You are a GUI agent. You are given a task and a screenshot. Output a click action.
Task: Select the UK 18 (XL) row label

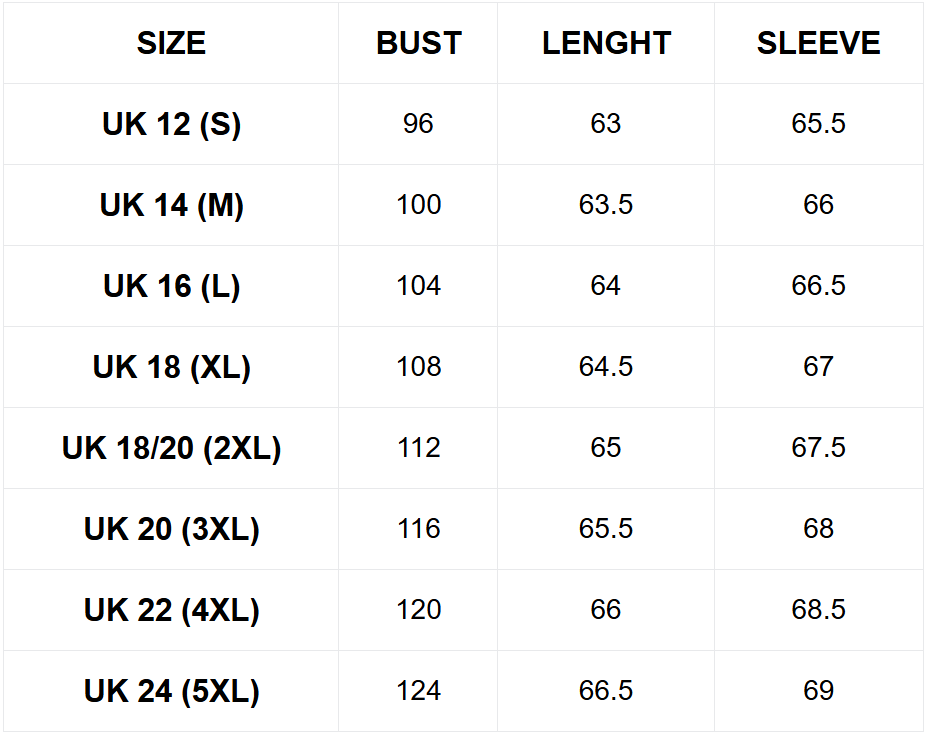pyautogui.click(x=171, y=367)
